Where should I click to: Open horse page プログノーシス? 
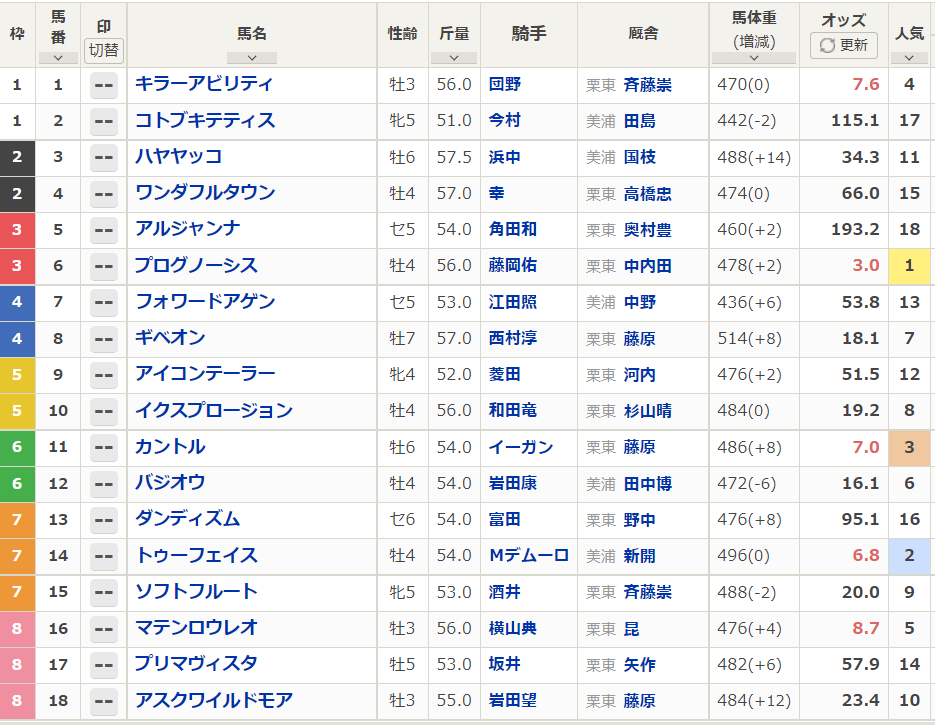[x=196, y=265]
